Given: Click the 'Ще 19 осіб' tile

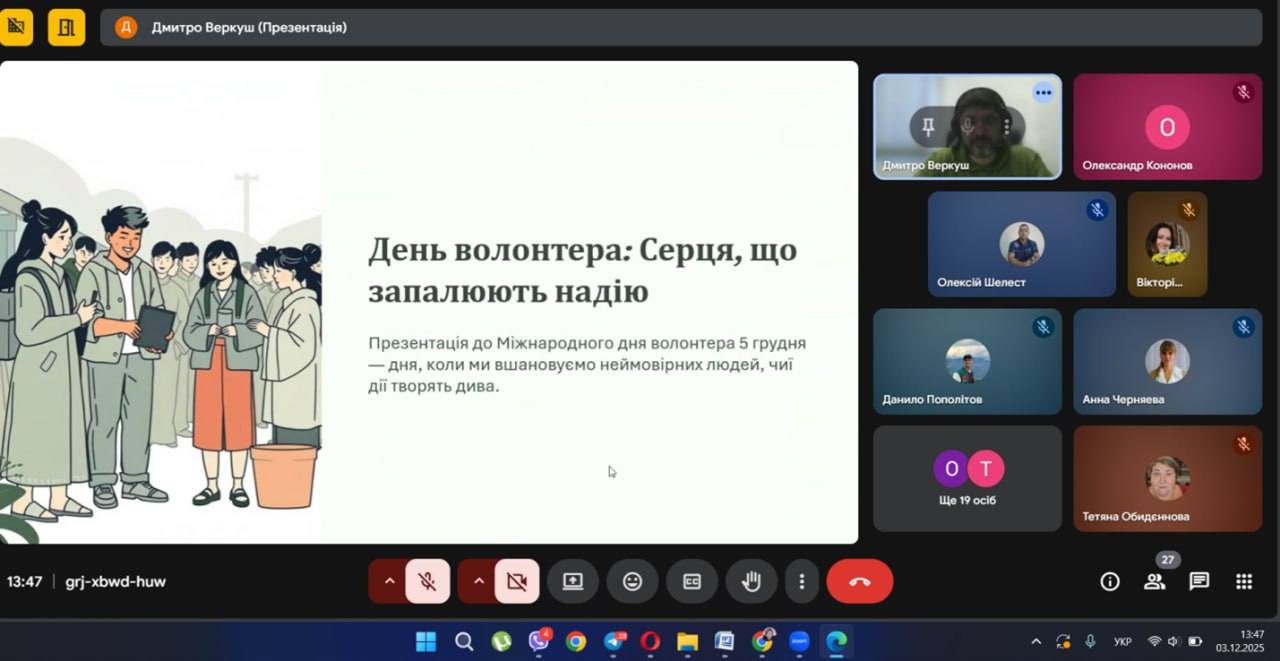Looking at the screenshot, I should pos(967,479).
